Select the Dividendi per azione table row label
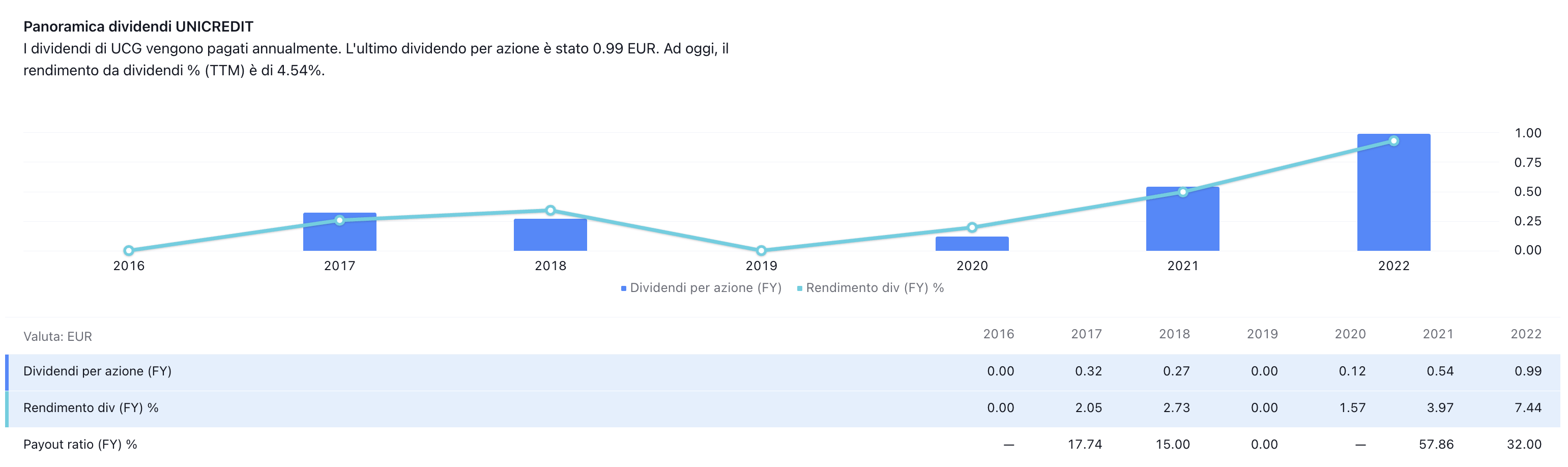 click(x=97, y=371)
